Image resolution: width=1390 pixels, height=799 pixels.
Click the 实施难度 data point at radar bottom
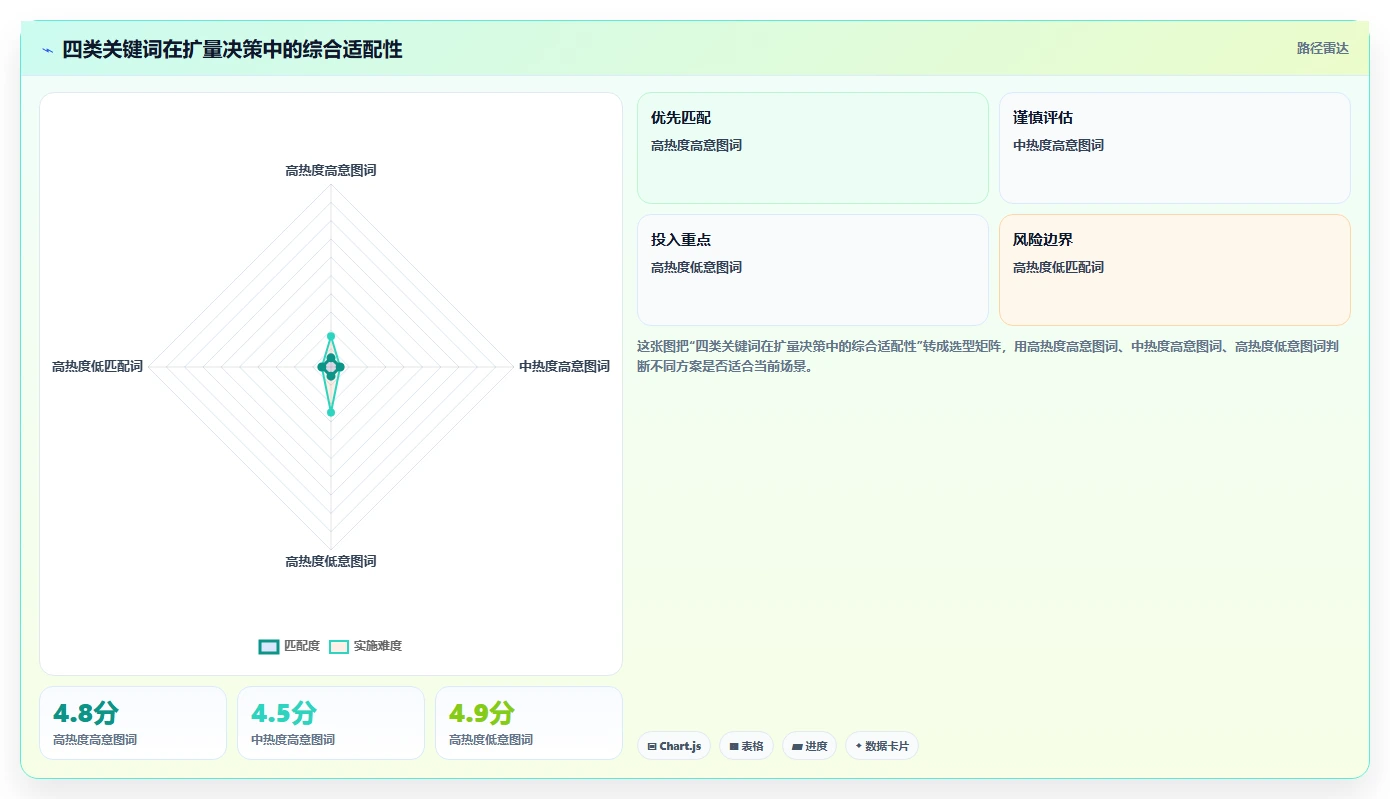pos(331,412)
